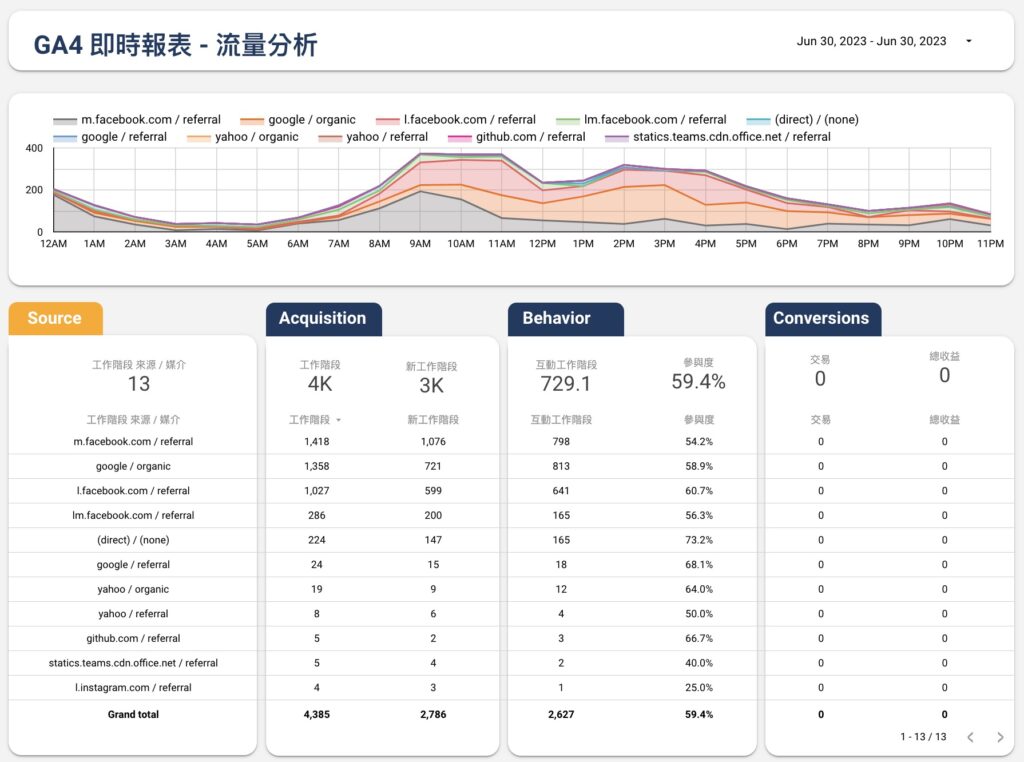The image size is (1024, 762).
Task: Click l.instagram.com / referral source row
Action: pyautogui.click(x=133, y=688)
